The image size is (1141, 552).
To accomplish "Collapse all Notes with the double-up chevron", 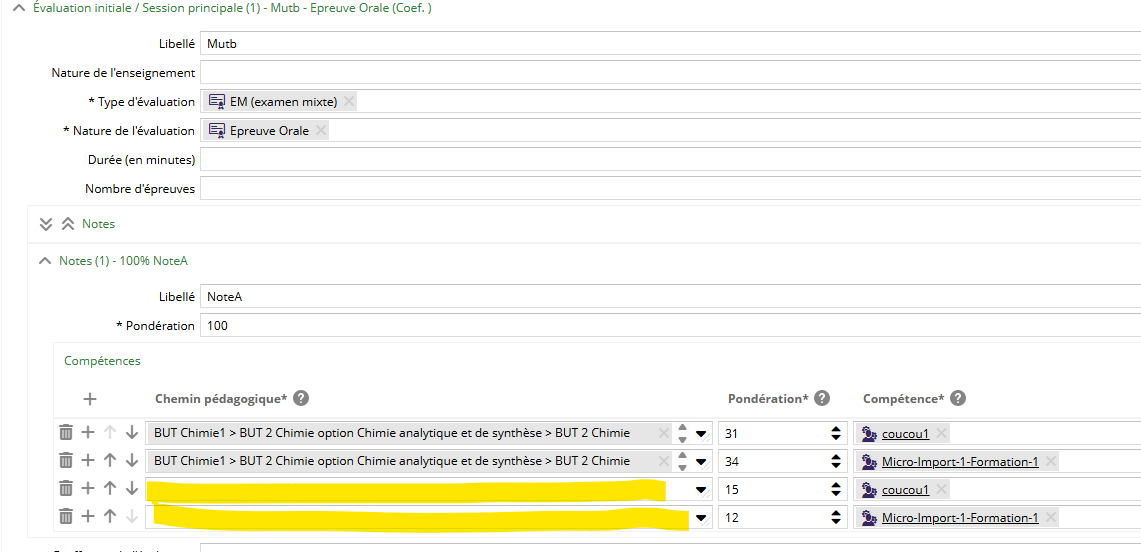I will (x=68, y=224).
